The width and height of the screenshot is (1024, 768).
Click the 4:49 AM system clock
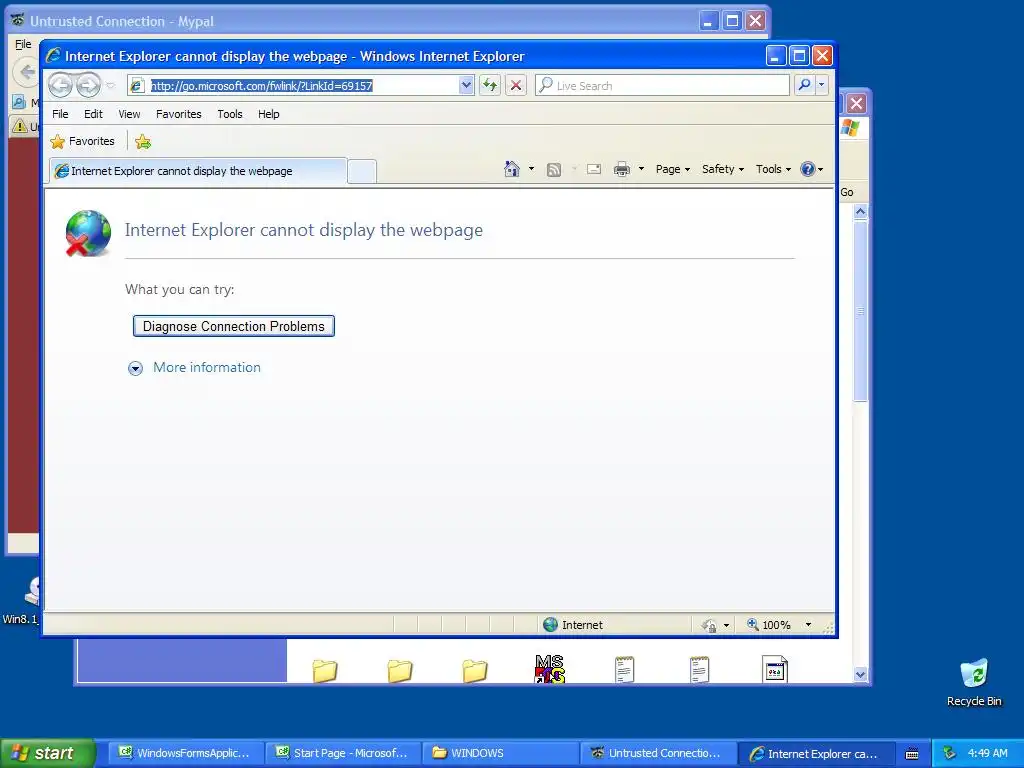coord(987,753)
